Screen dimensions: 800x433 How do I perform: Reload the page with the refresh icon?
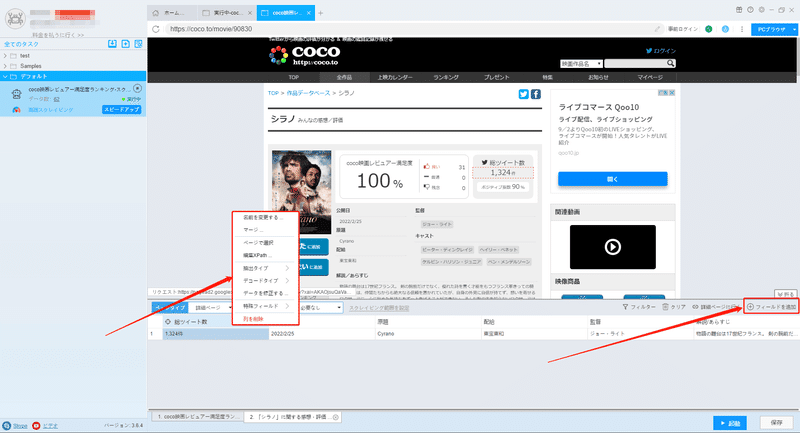coord(156,29)
